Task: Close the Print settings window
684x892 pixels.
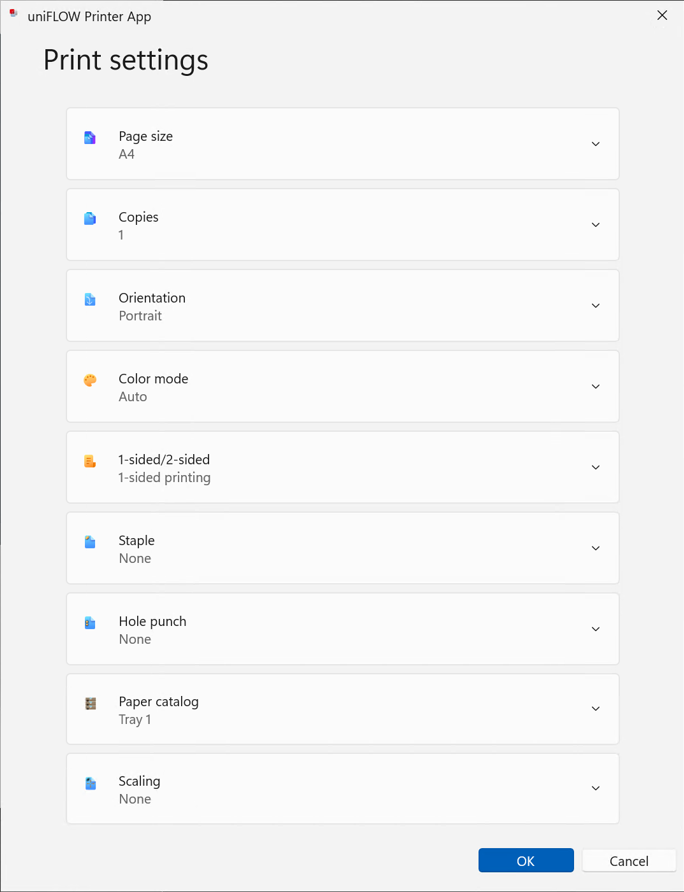Action: coord(662,15)
